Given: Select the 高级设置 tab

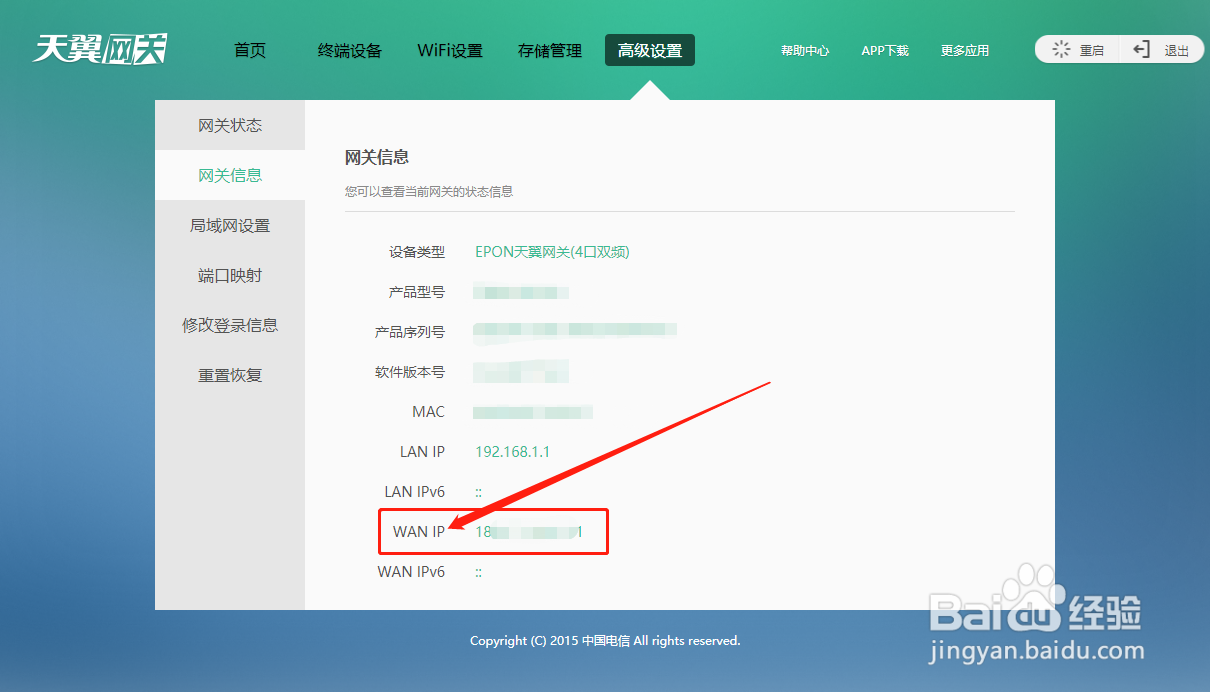Looking at the screenshot, I should [x=650, y=50].
